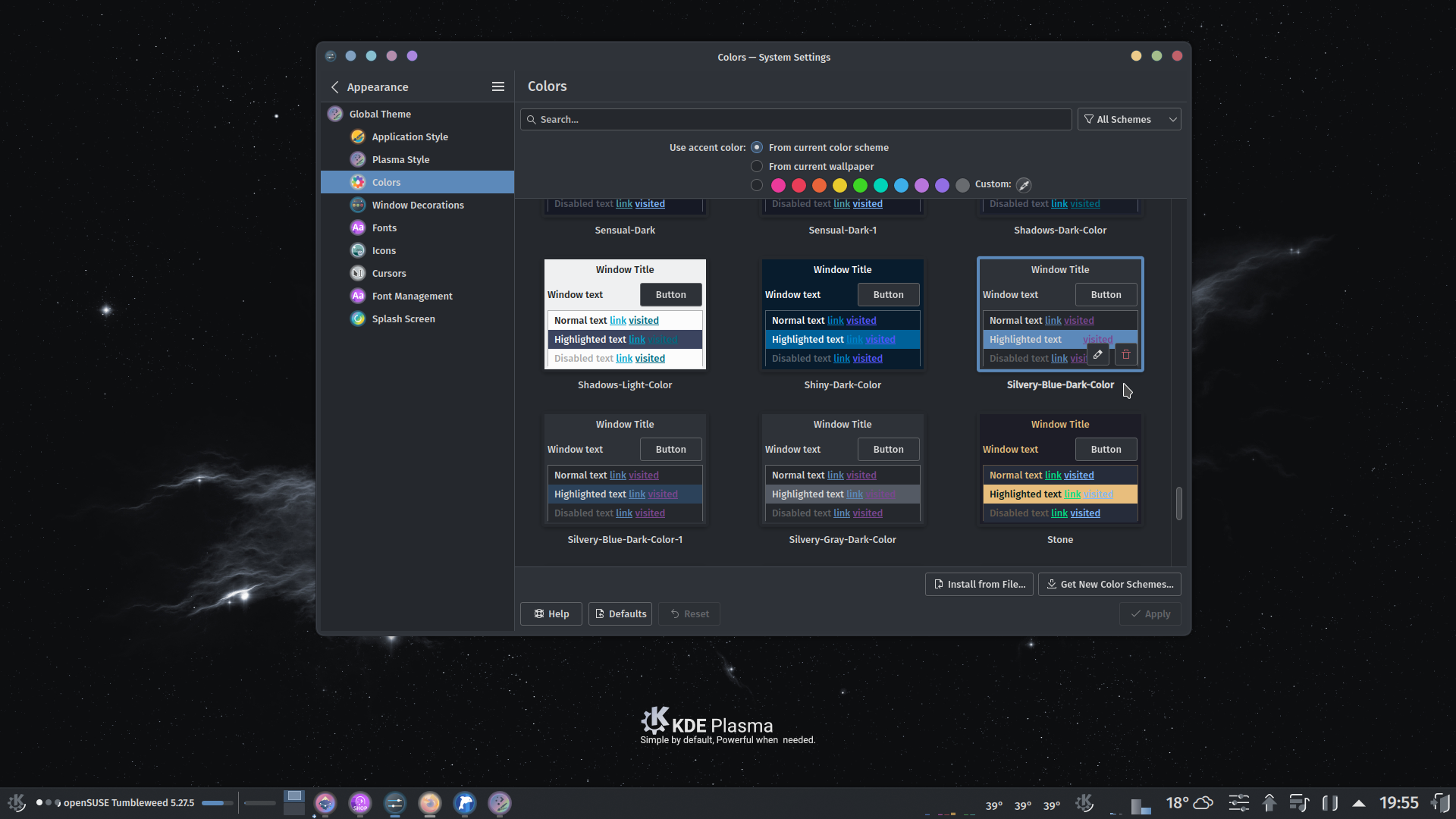Select the Shiny-Dark-Color scheme thumbnail
This screenshot has height=819, width=1456.
pyautogui.click(x=843, y=314)
